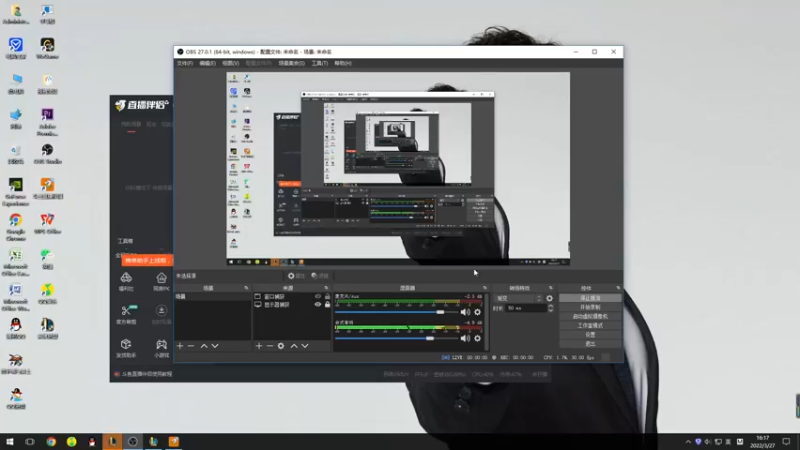This screenshot has width=800, height=450.
Task: Open OBS 设置 settings button
Action: pos(590,335)
